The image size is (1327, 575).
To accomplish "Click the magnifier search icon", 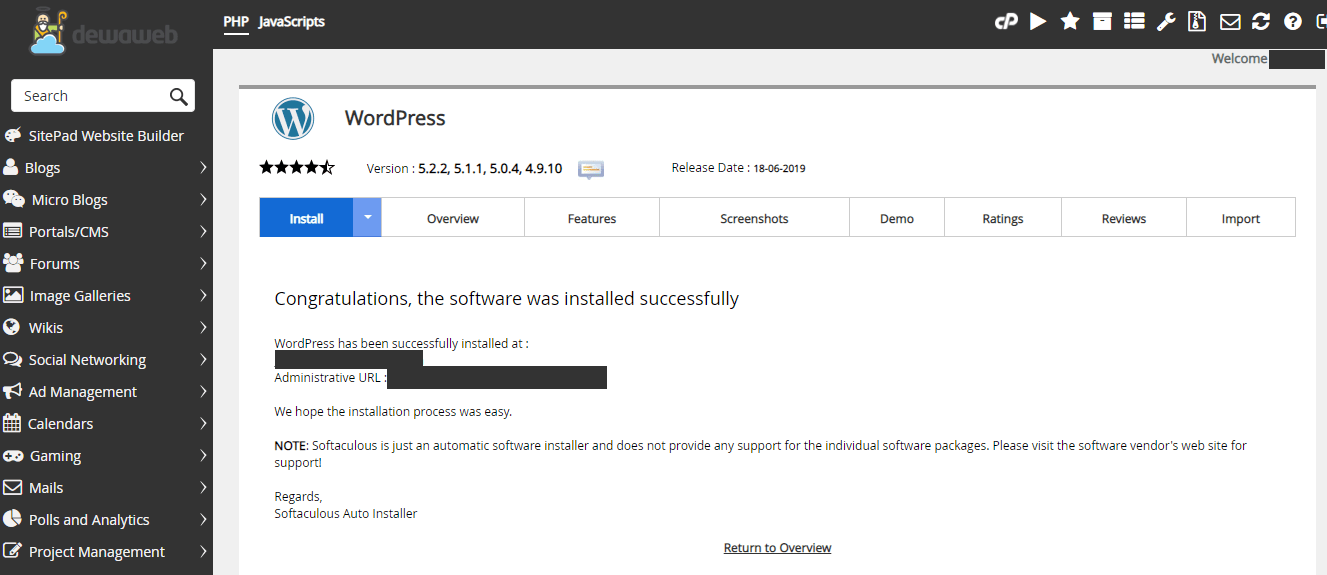I will pyautogui.click(x=178, y=96).
